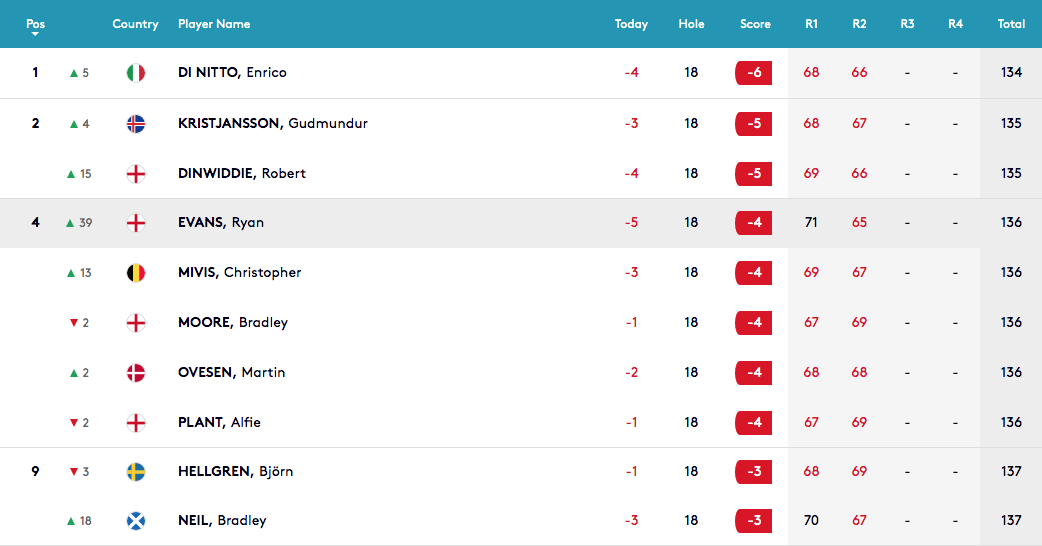The image size is (1042, 546).
Task: Sort by Pos column dropdown arrow
Action: pyautogui.click(x=35, y=34)
